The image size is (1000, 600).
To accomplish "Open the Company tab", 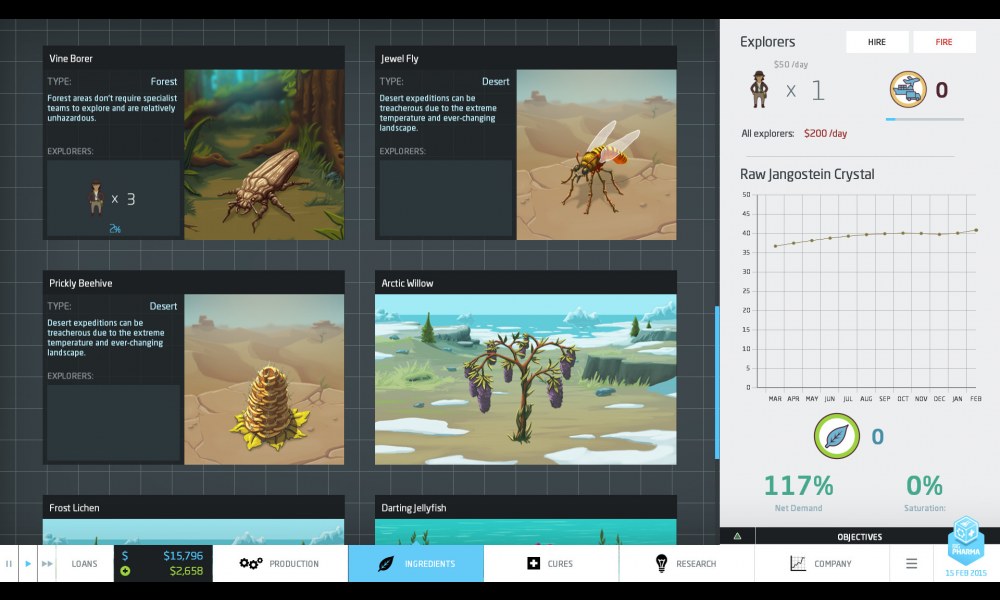I will tap(821, 564).
